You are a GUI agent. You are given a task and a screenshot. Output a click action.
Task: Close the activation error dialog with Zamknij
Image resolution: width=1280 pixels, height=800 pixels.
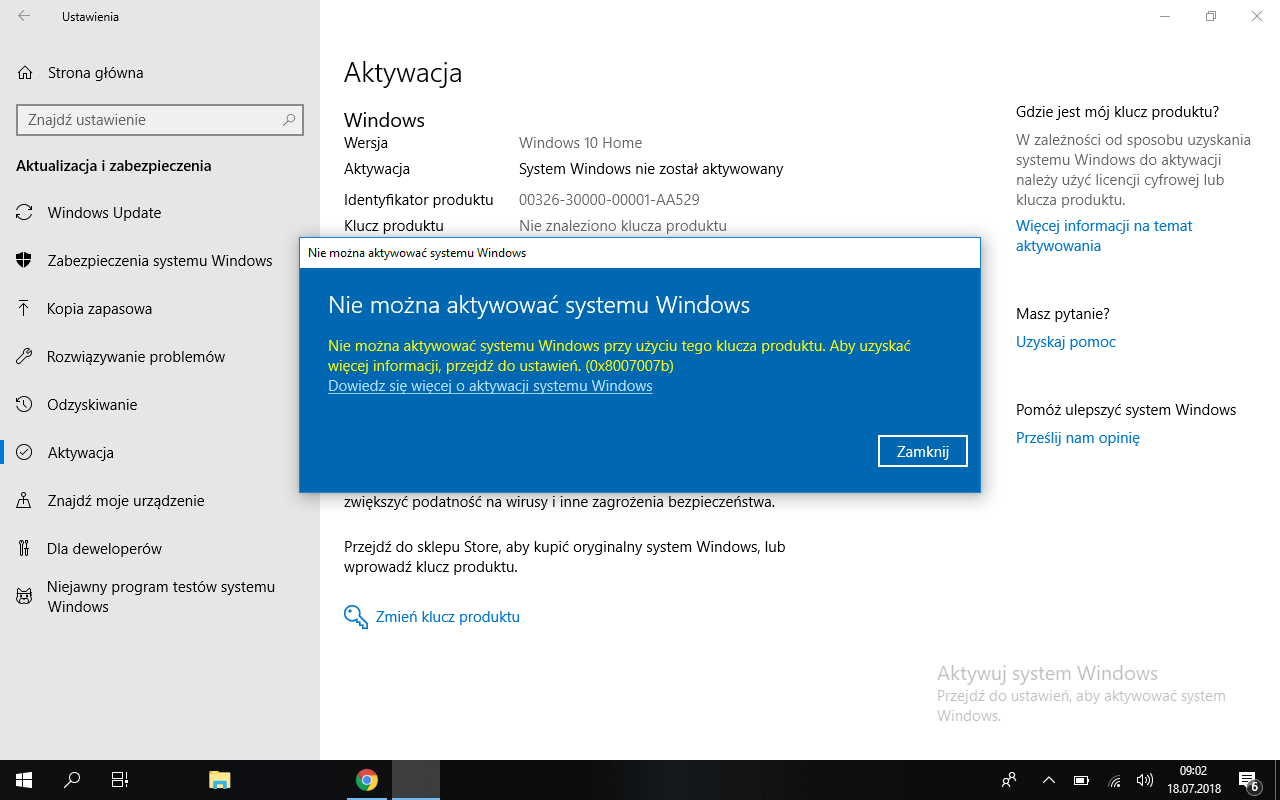coord(923,451)
